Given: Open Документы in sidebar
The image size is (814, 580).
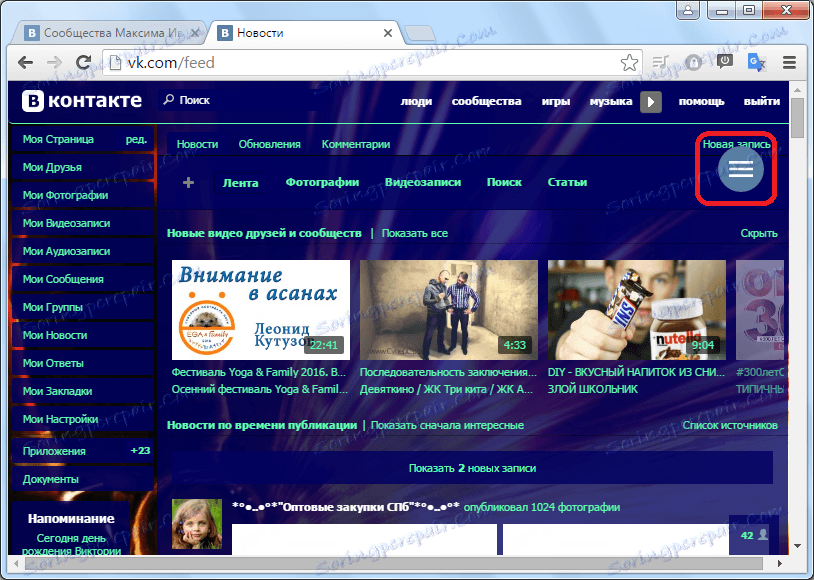Looking at the screenshot, I should click(83, 479).
